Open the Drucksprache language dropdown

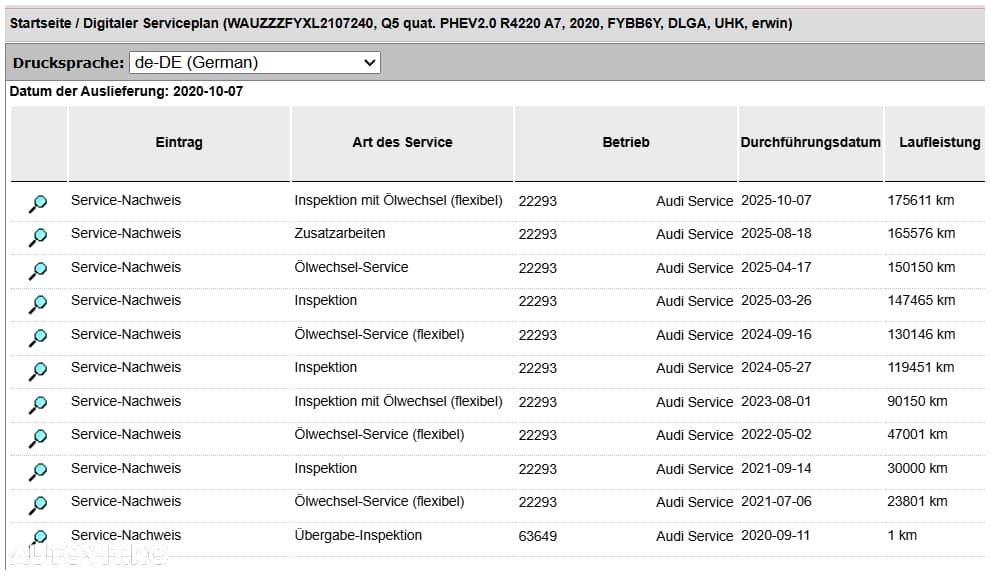pyautogui.click(x=255, y=63)
